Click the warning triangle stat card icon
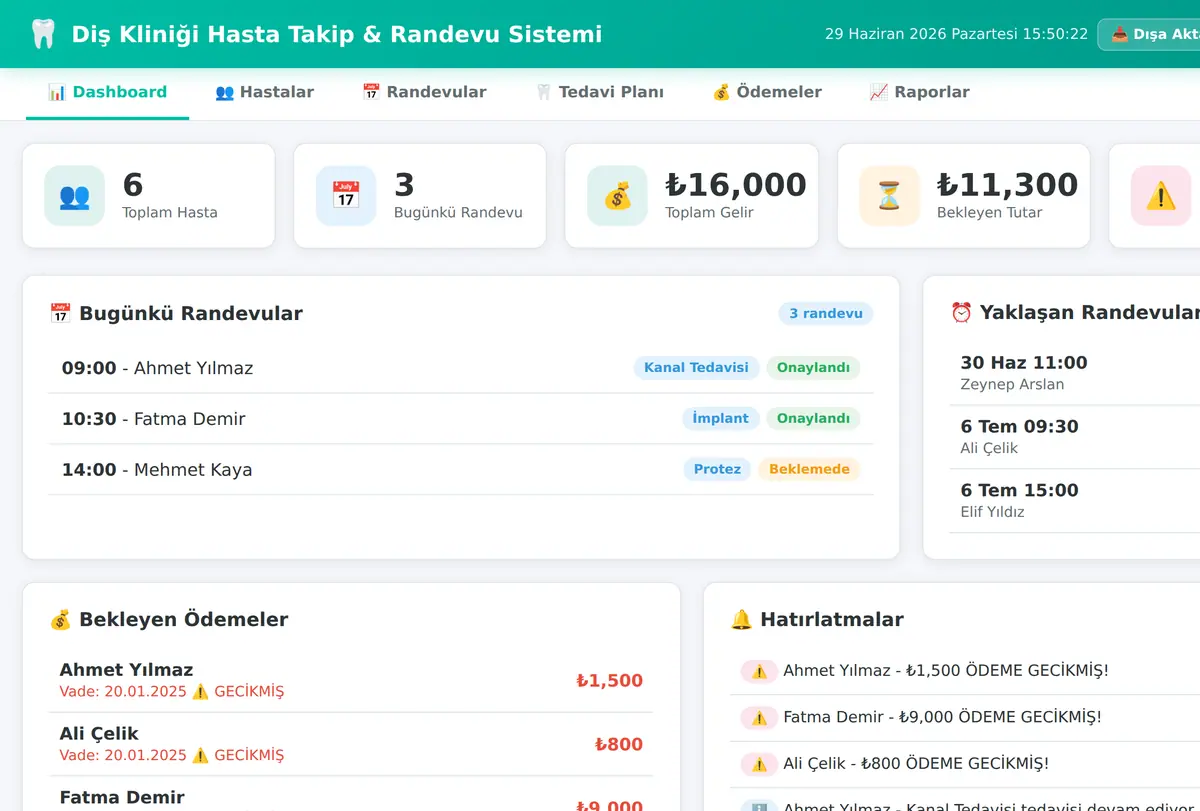The width and height of the screenshot is (1200, 811). [x=1161, y=196]
